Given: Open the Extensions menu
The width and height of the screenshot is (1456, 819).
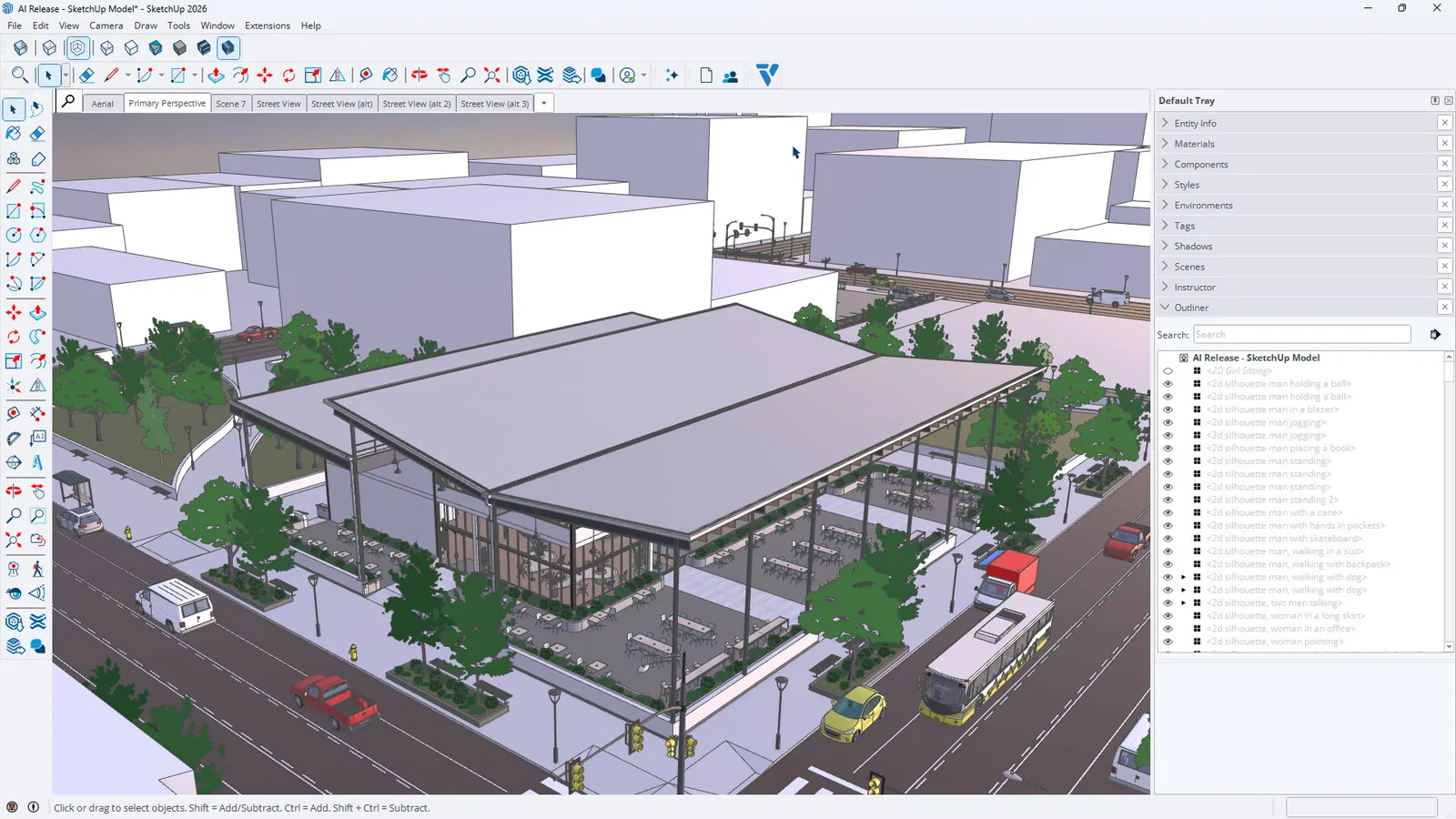Looking at the screenshot, I should (x=267, y=25).
